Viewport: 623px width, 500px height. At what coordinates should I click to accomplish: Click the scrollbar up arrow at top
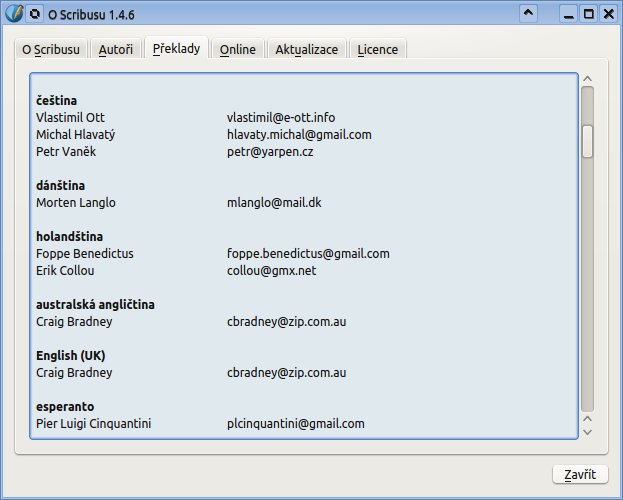click(x=588, y=79)
